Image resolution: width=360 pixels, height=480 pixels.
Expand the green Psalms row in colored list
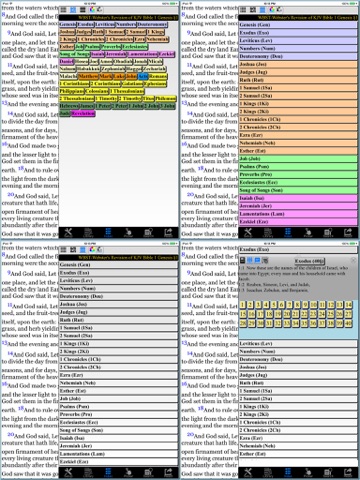[x=298, y=166]
